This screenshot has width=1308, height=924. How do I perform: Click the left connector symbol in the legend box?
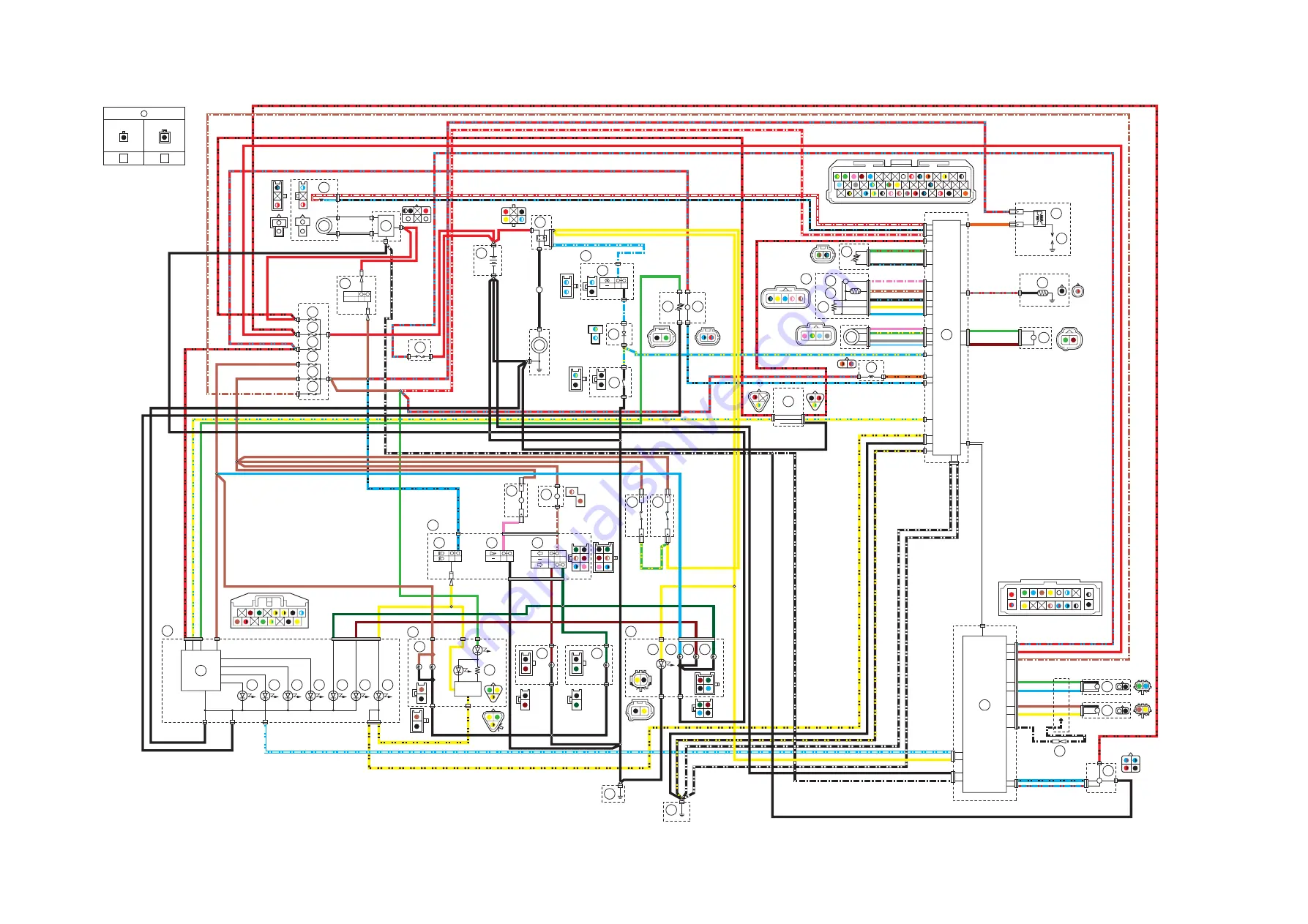(x=124, y=137)
